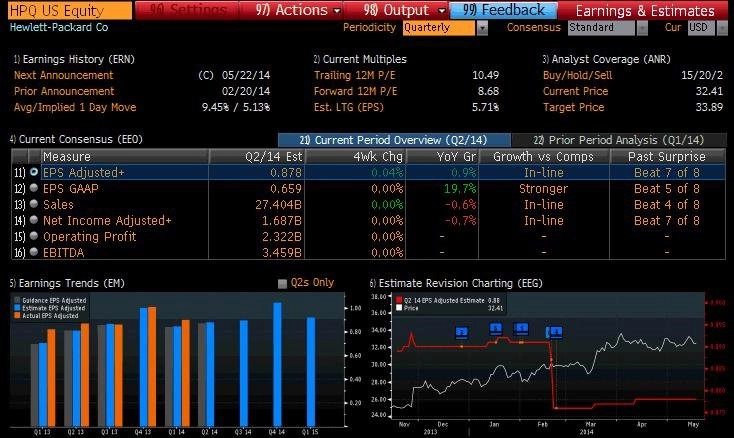This screenshot has height=438, width=734.
Task: Select the EBITDA radio button
Action: click(x=34, y=252)
